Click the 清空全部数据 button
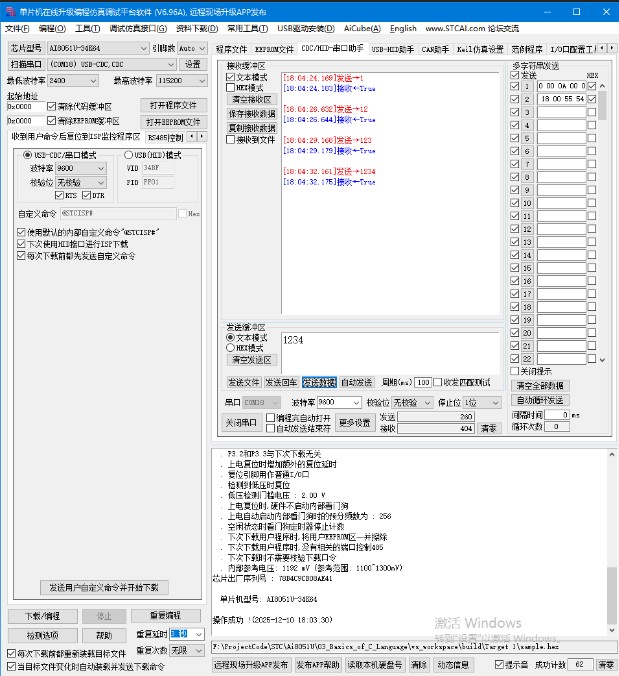 (540, 386)
